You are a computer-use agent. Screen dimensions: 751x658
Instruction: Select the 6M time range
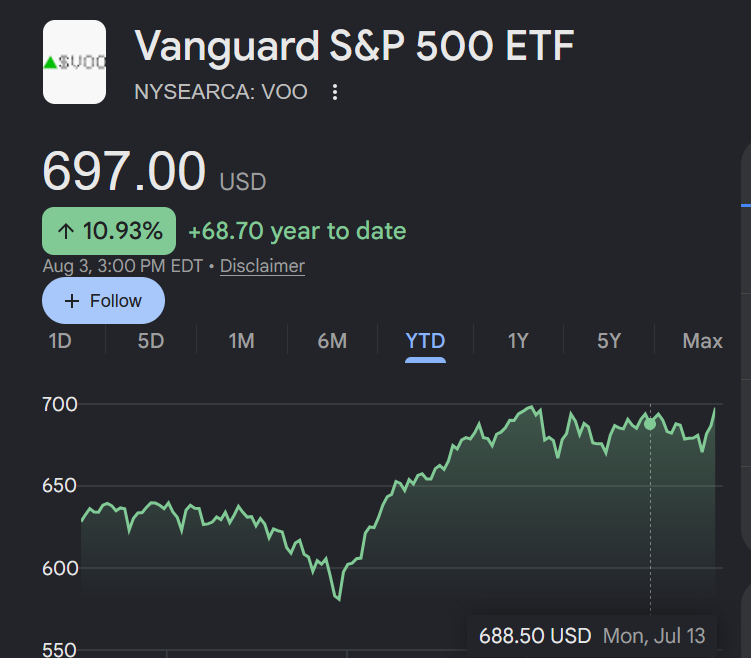pyautogui.click(x=332, y=341)
